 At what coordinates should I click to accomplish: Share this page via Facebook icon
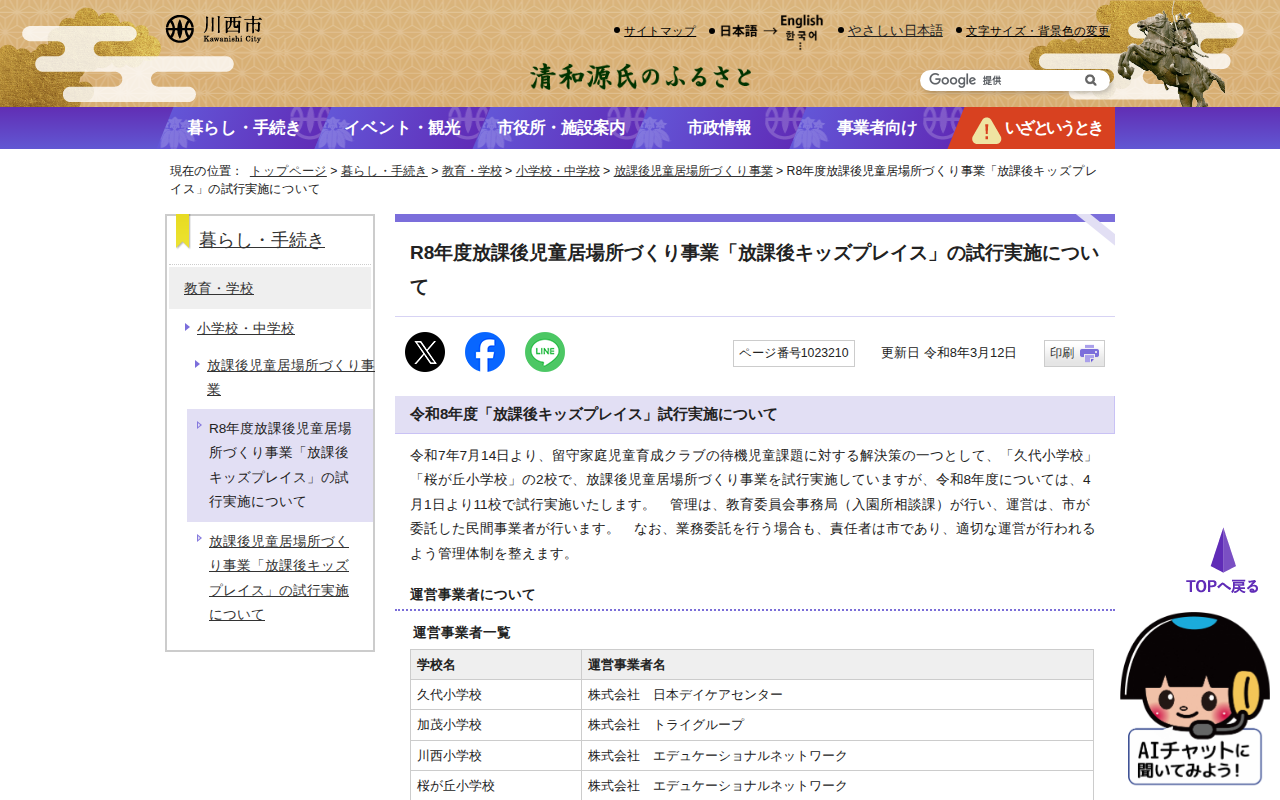(485, 352)
